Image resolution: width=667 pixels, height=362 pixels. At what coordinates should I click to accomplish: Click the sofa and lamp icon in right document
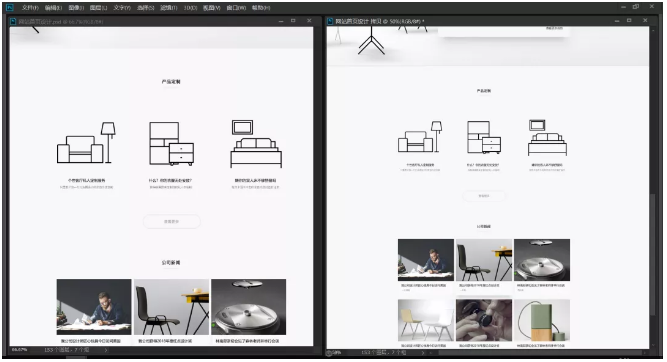420,137
